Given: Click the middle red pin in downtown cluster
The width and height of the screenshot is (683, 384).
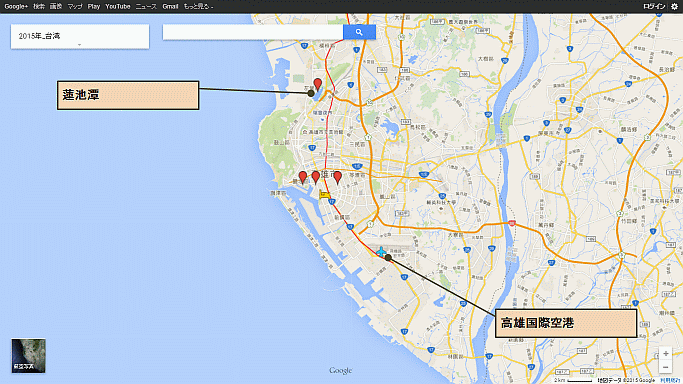Looking at the screenshot, I should click(316, 177).
